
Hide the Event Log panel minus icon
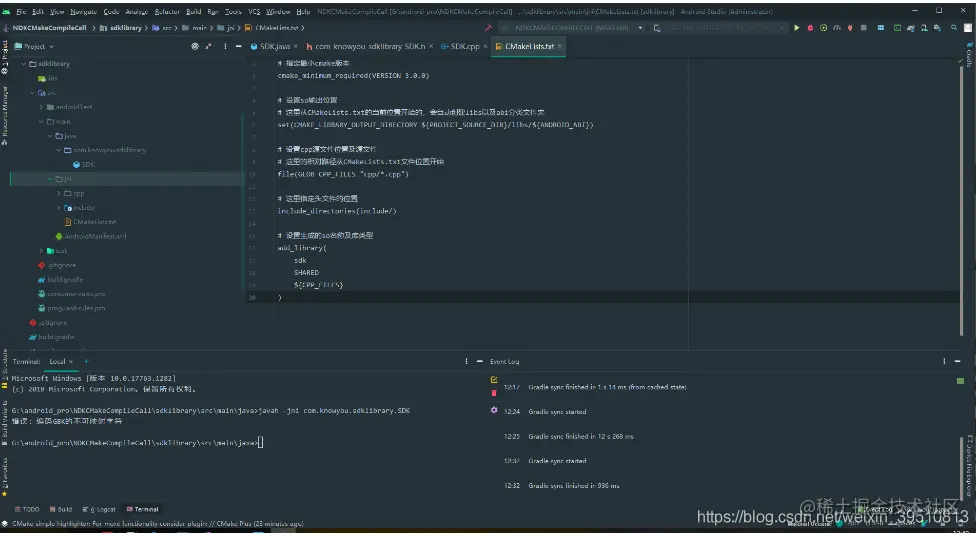point(957,361)
